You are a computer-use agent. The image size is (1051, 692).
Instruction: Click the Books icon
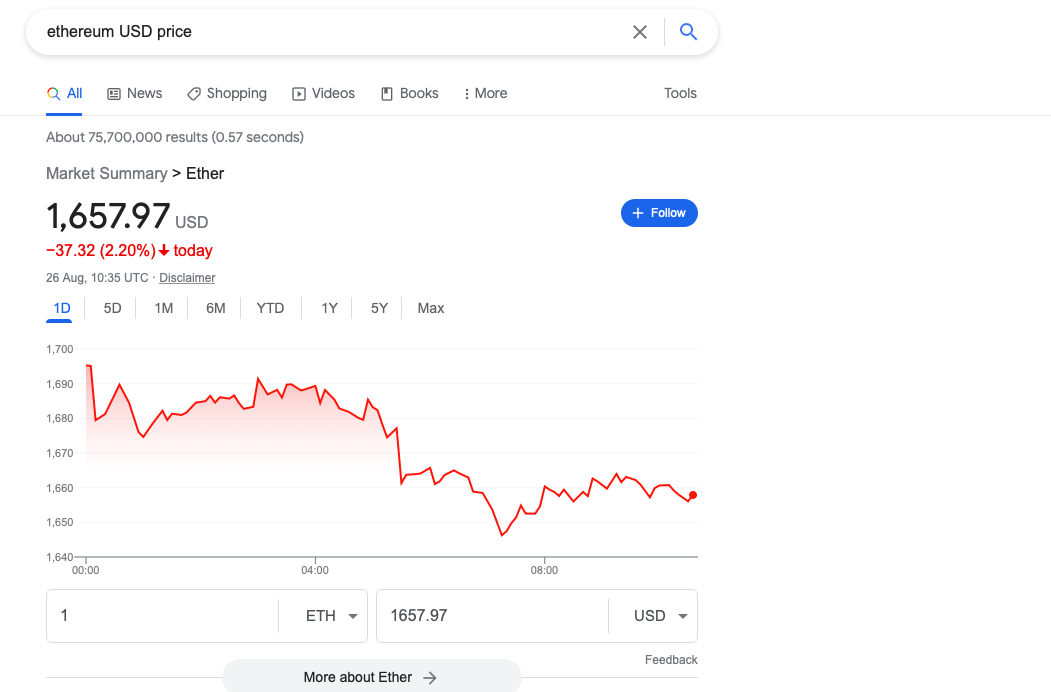385,93
